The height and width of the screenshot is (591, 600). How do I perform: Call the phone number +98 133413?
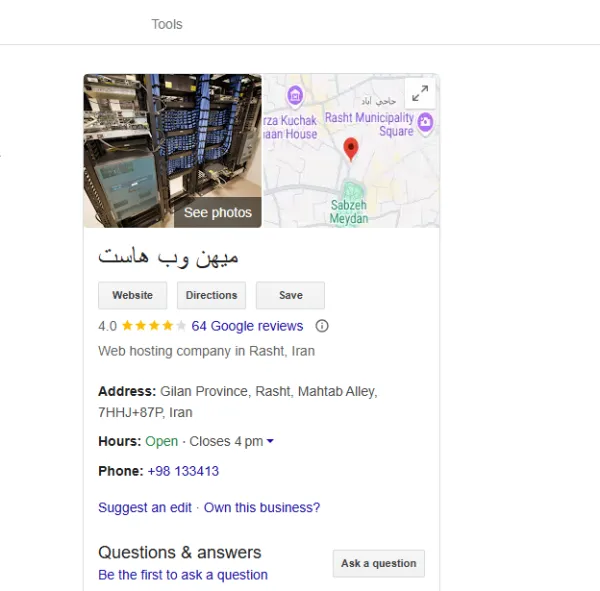pyautogui.click(x=183, y=471)
